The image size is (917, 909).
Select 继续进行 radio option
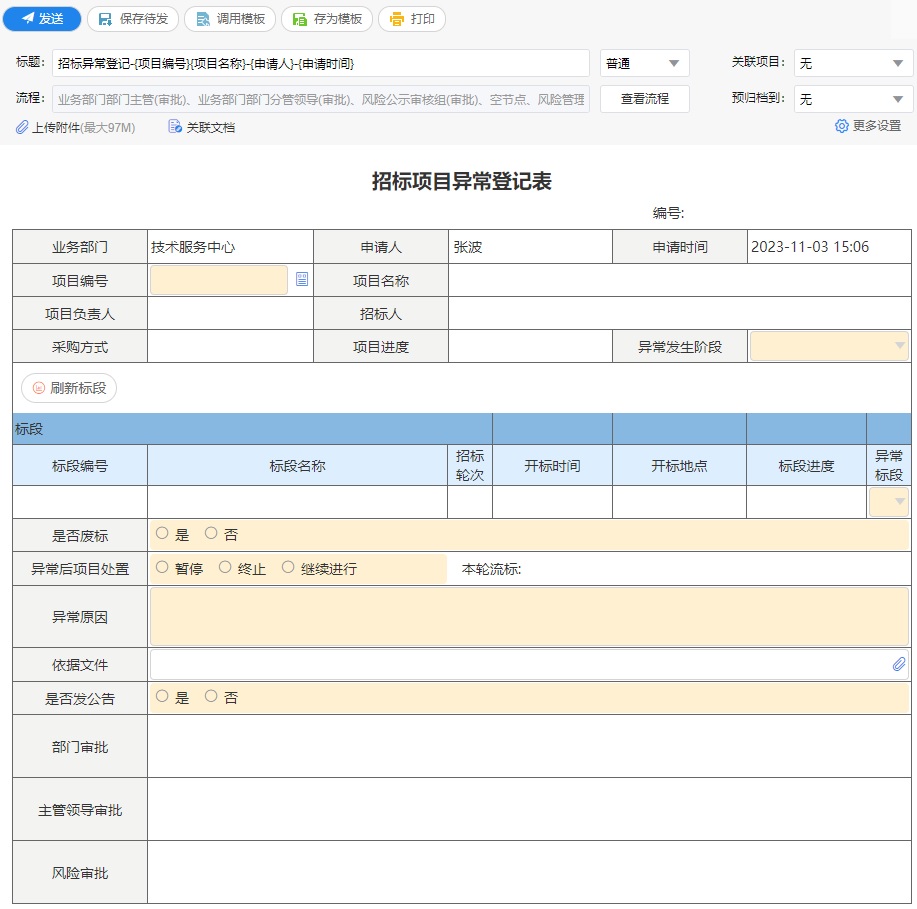click(x=288, y=567)
